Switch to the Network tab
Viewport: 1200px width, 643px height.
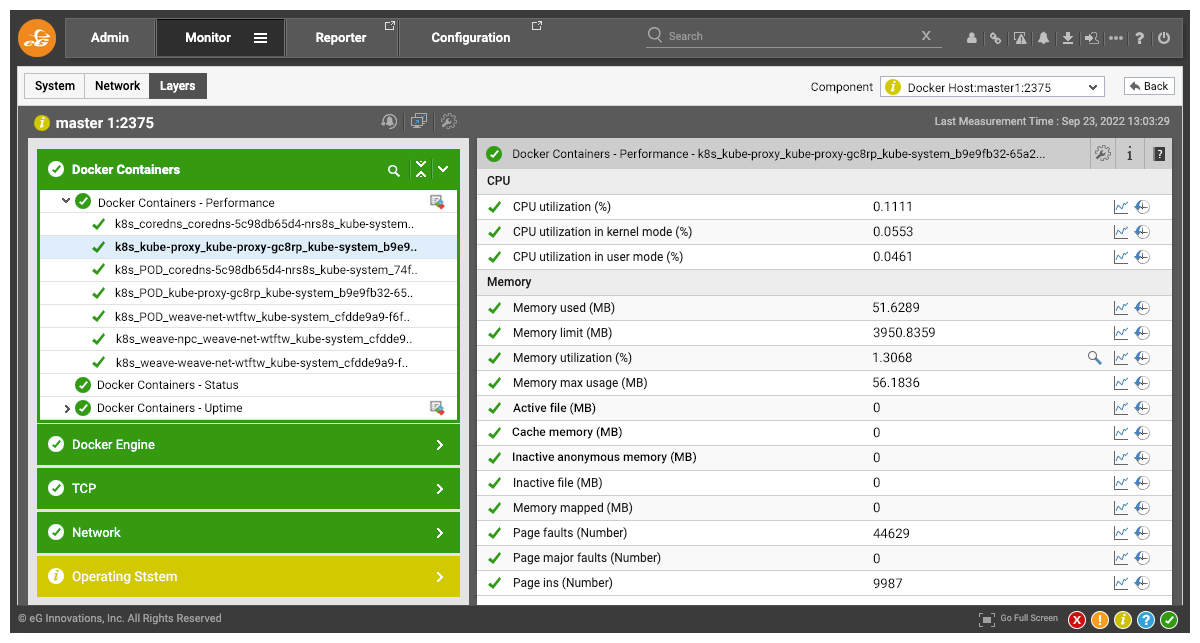pos(117,86)
